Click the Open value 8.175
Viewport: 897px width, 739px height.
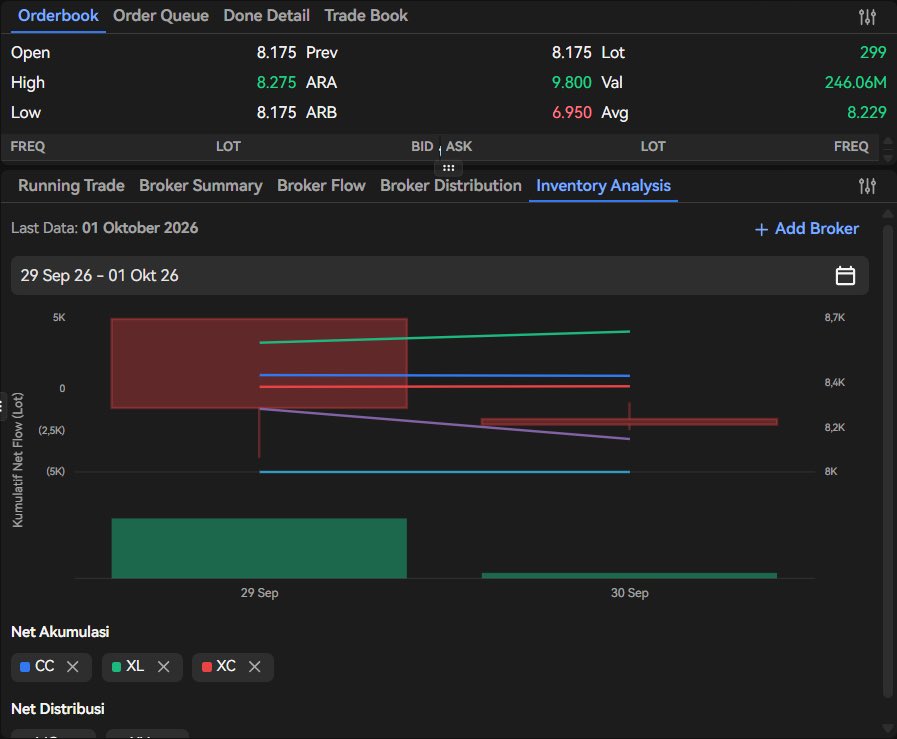276,53
